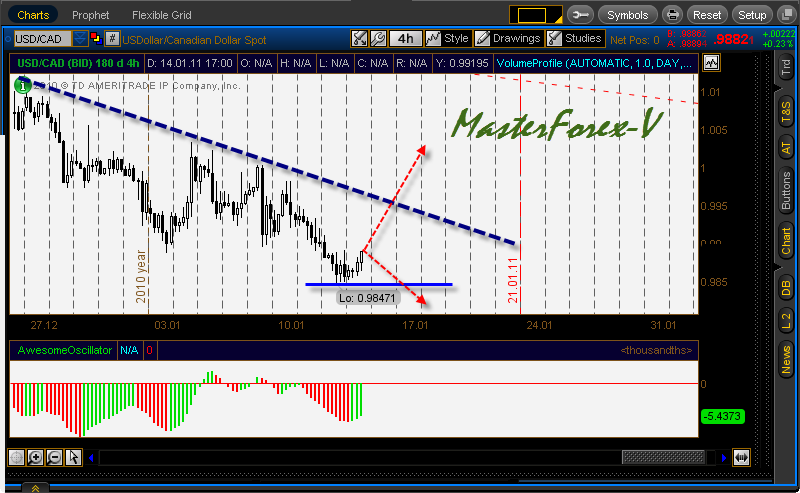Click the USD/CAD symbol input field
The height and width of the screenshot is (493, 800).
[x=42, y=39]
